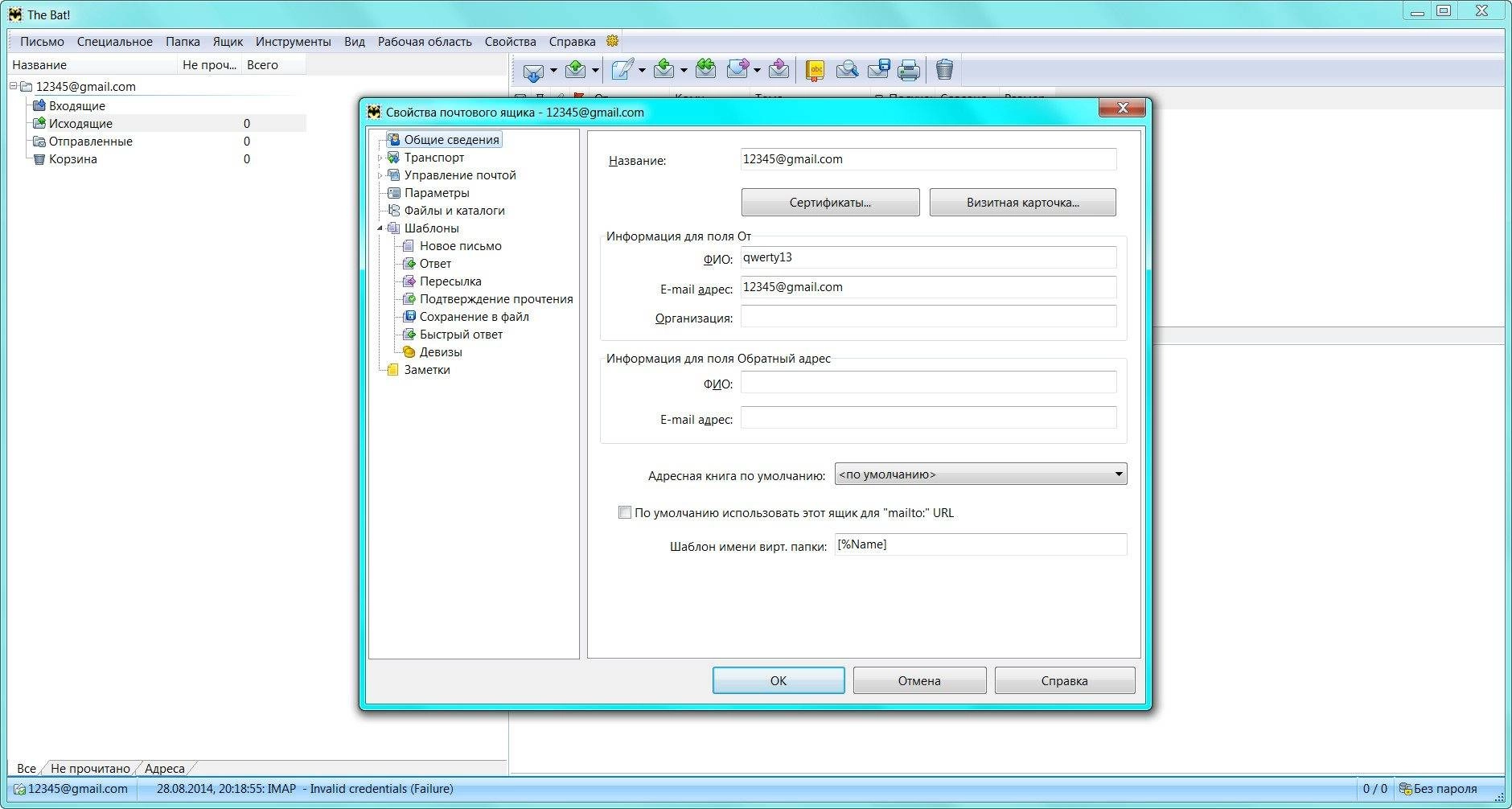Screen dimensions: 1512x809
Task: Open the Адресная книга по умолчанию combo box
Action: coord(980,474)
